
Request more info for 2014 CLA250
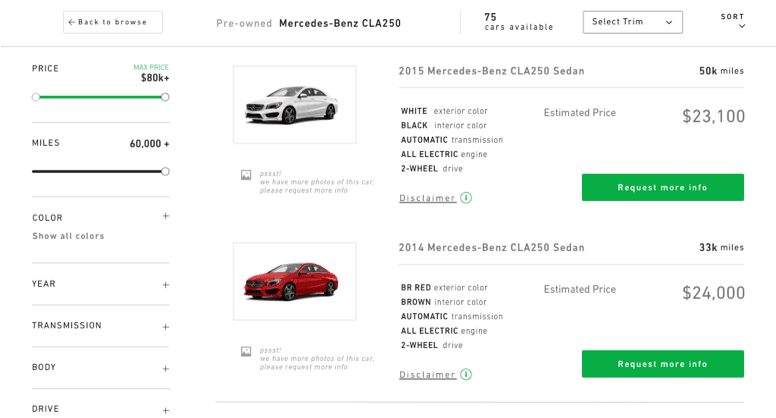[x=662, y=364]
